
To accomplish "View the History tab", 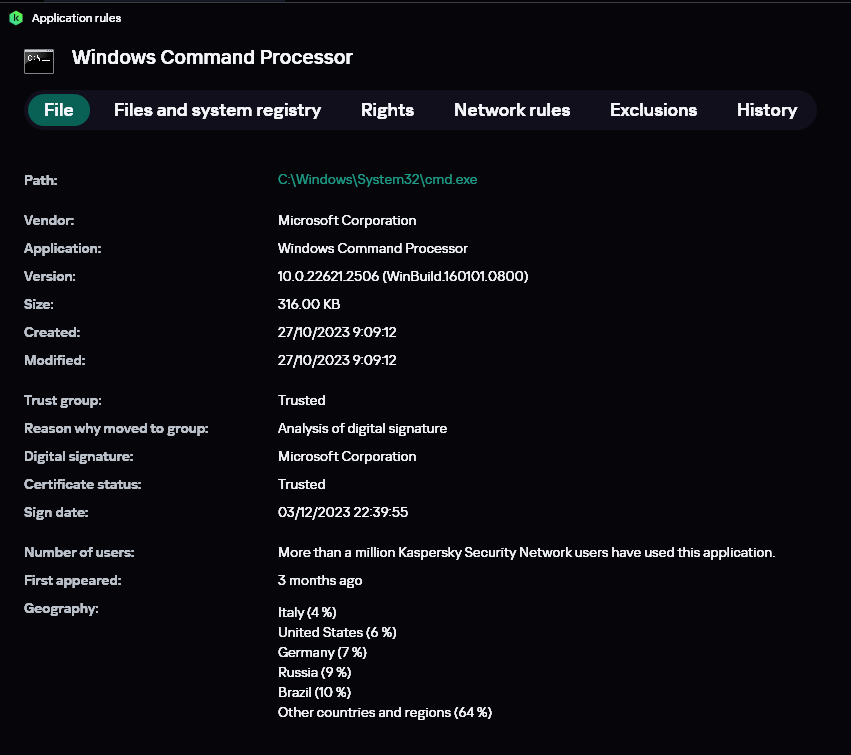I will pyautogui.click(x=767, y=110).
